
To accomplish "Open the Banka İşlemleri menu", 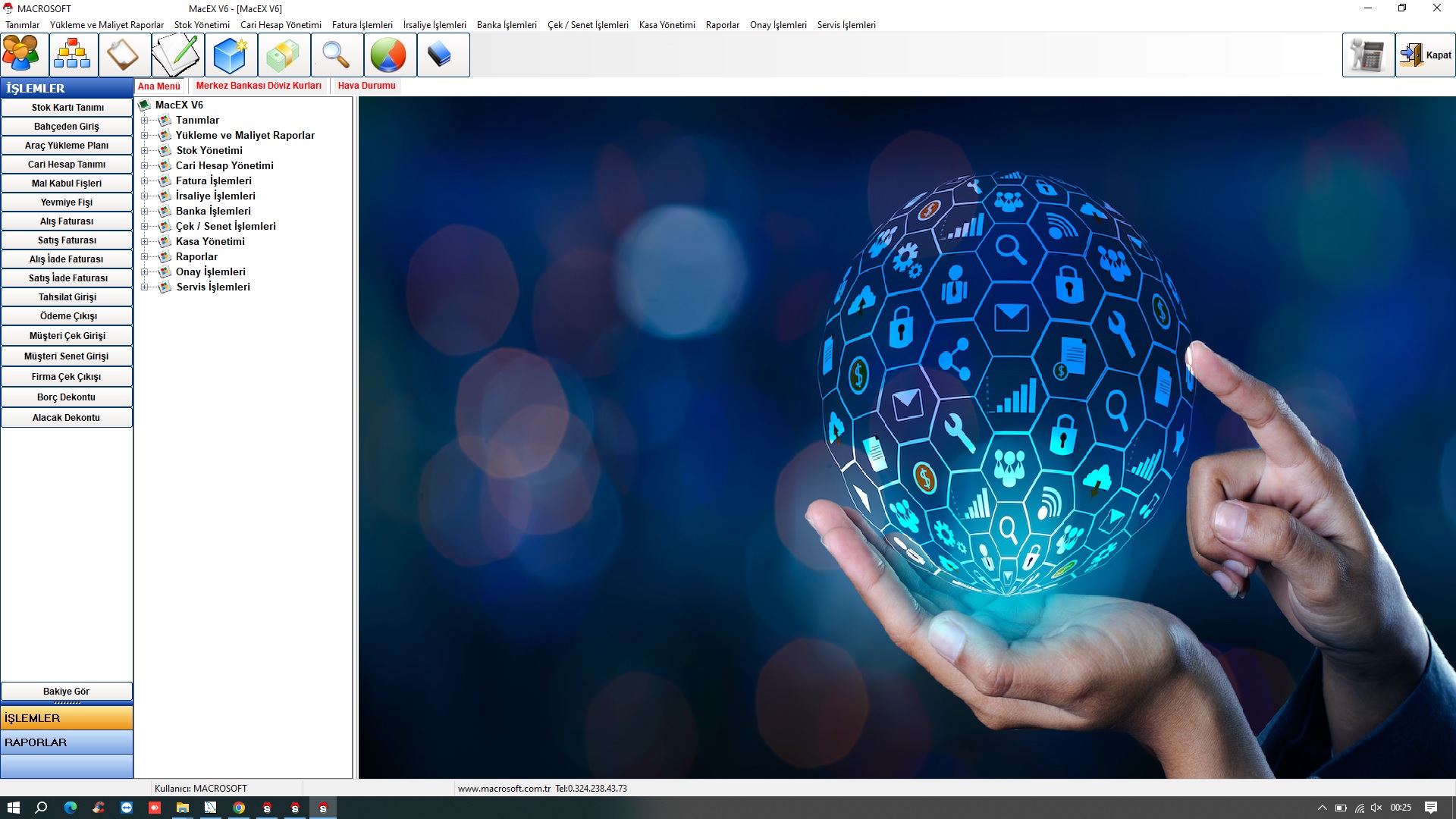I will coord(506,25).
